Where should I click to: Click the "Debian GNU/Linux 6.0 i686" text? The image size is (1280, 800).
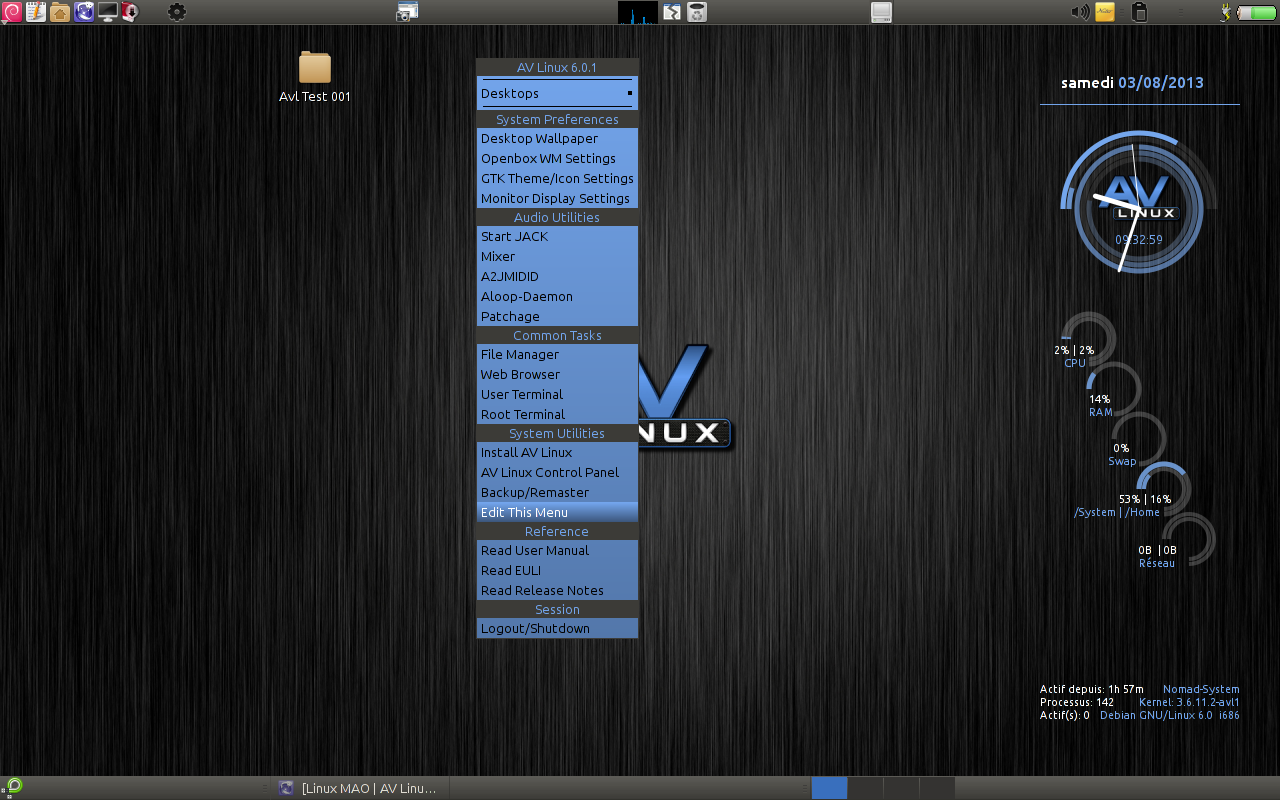[x=1170, y=716]
